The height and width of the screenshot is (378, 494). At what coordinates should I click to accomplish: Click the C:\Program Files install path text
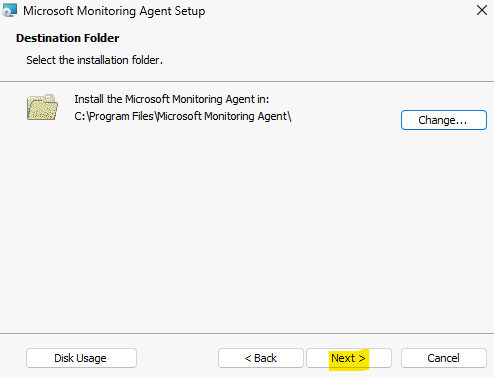(x=183, y=116)
